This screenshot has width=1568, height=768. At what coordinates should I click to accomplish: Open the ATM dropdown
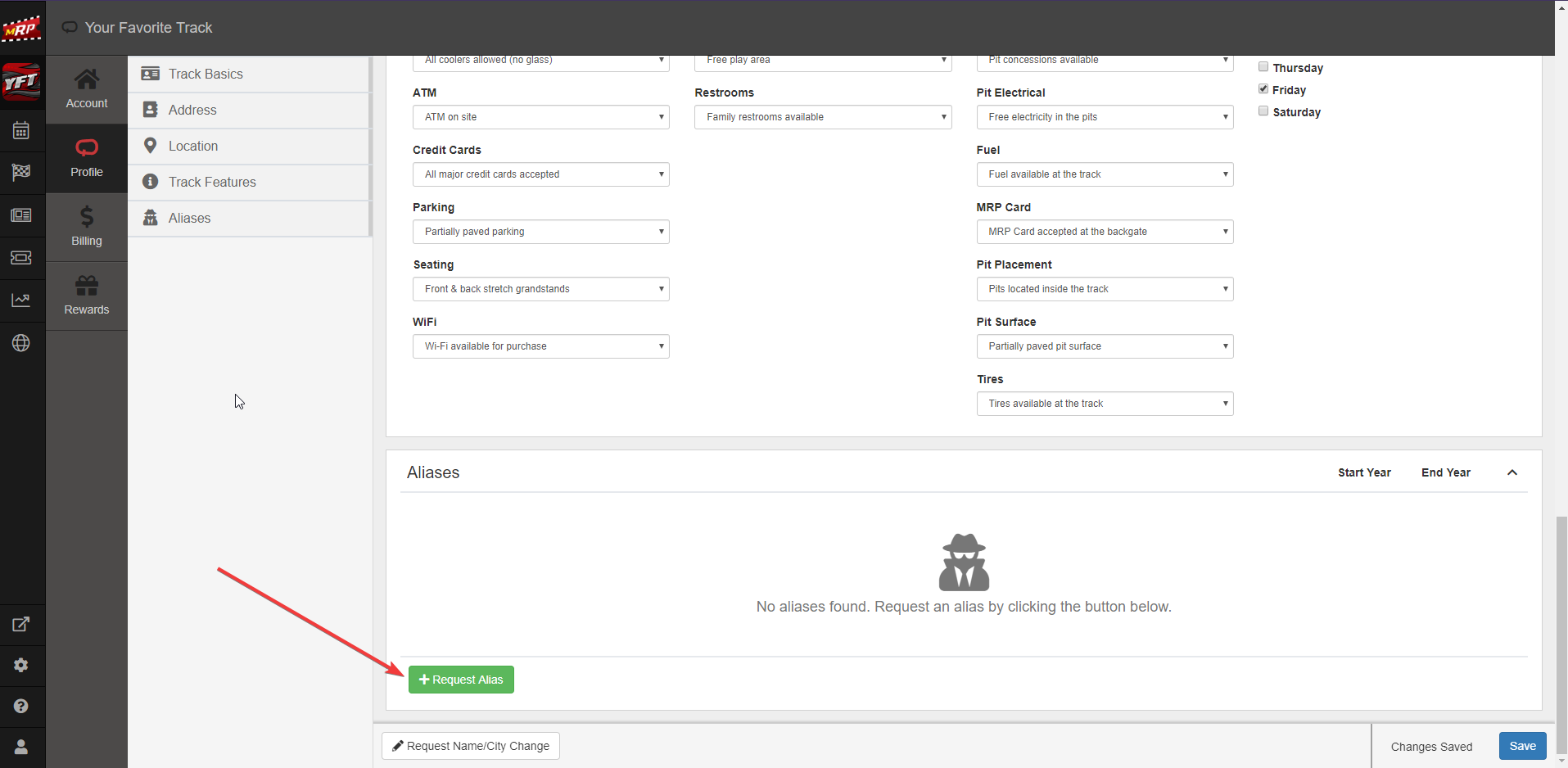[x=540, y=117]
